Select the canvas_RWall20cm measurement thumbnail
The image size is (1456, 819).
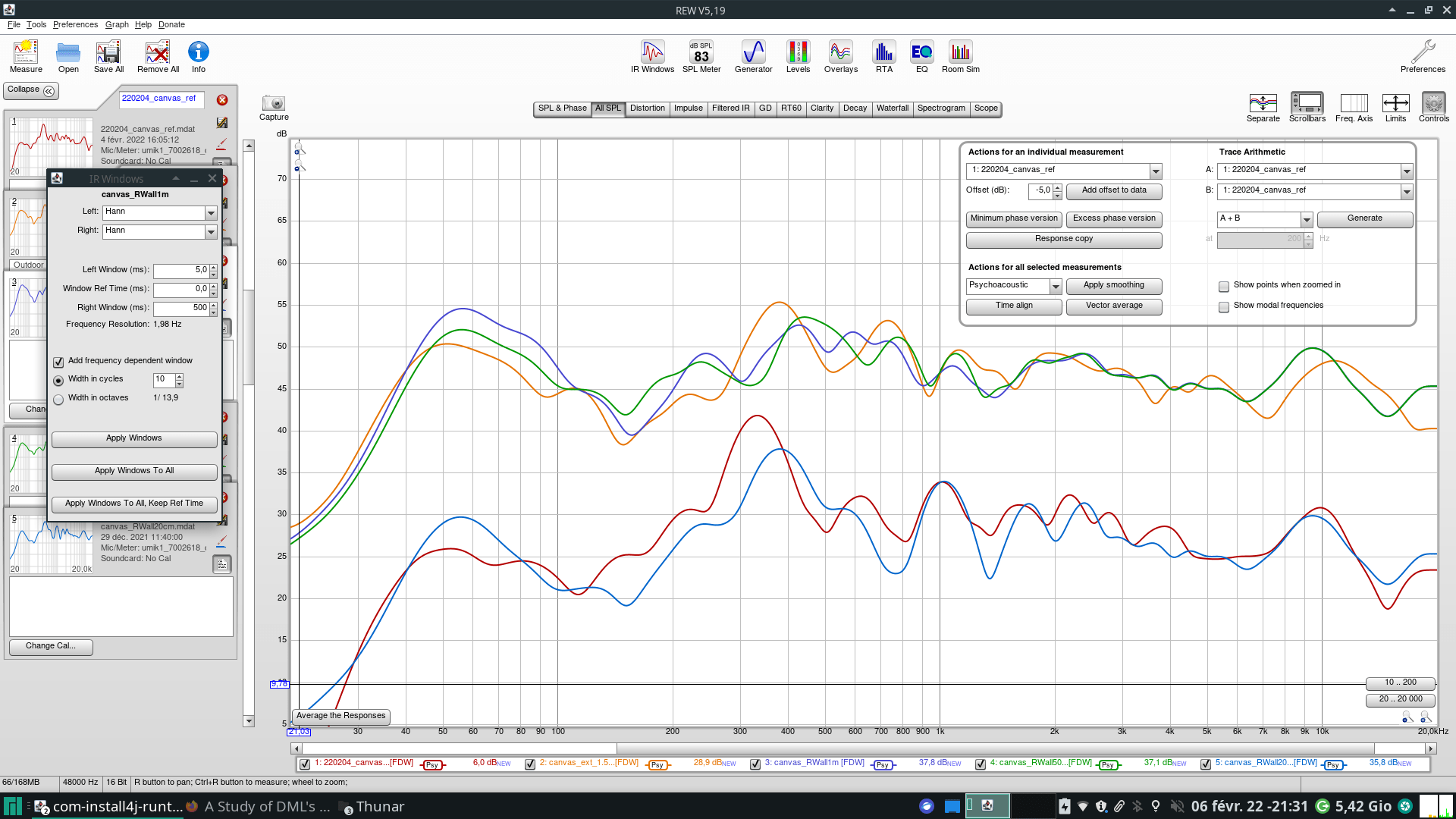coord(51,544)
